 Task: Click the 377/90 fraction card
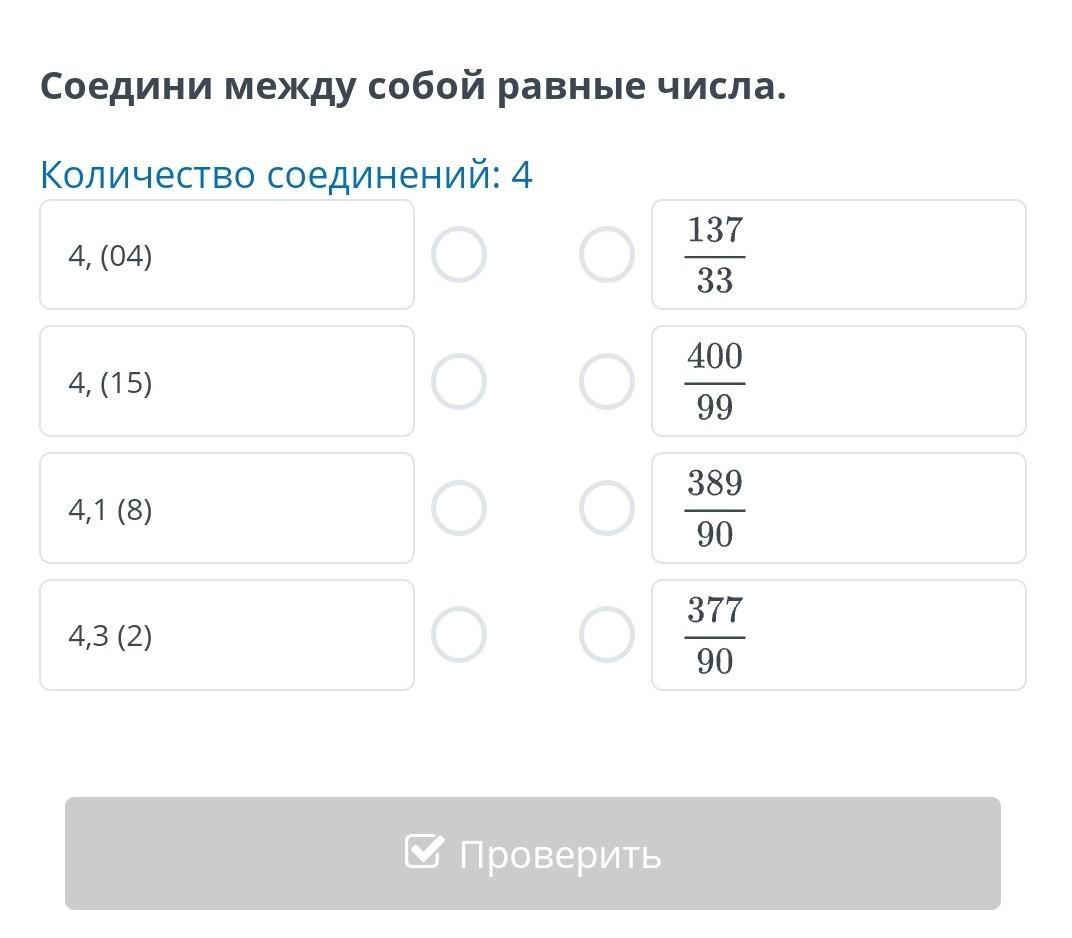click(x=838, y=635)
